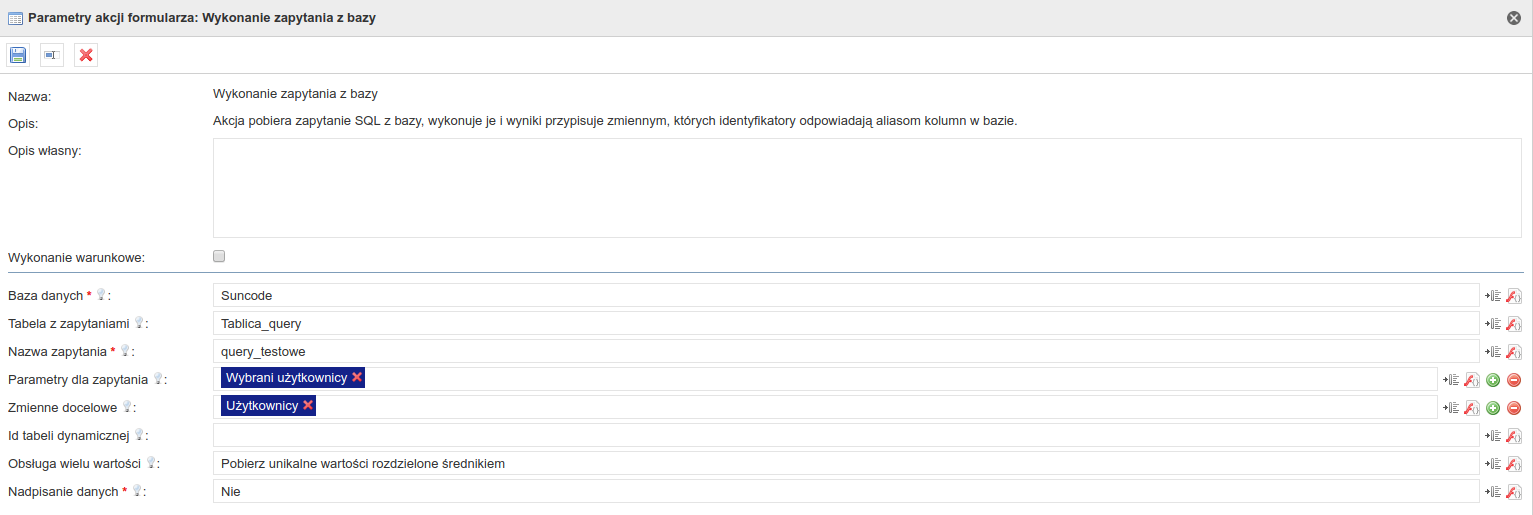
Task: Open the Nadpisanie danych dropdown showing Nie
Action: 846,491
